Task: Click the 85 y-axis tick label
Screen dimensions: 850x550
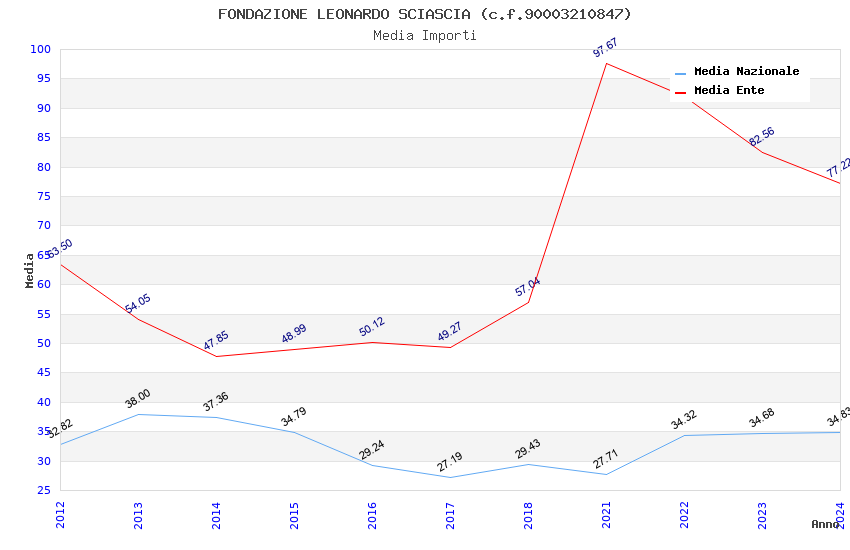Action: click(44, 138)
